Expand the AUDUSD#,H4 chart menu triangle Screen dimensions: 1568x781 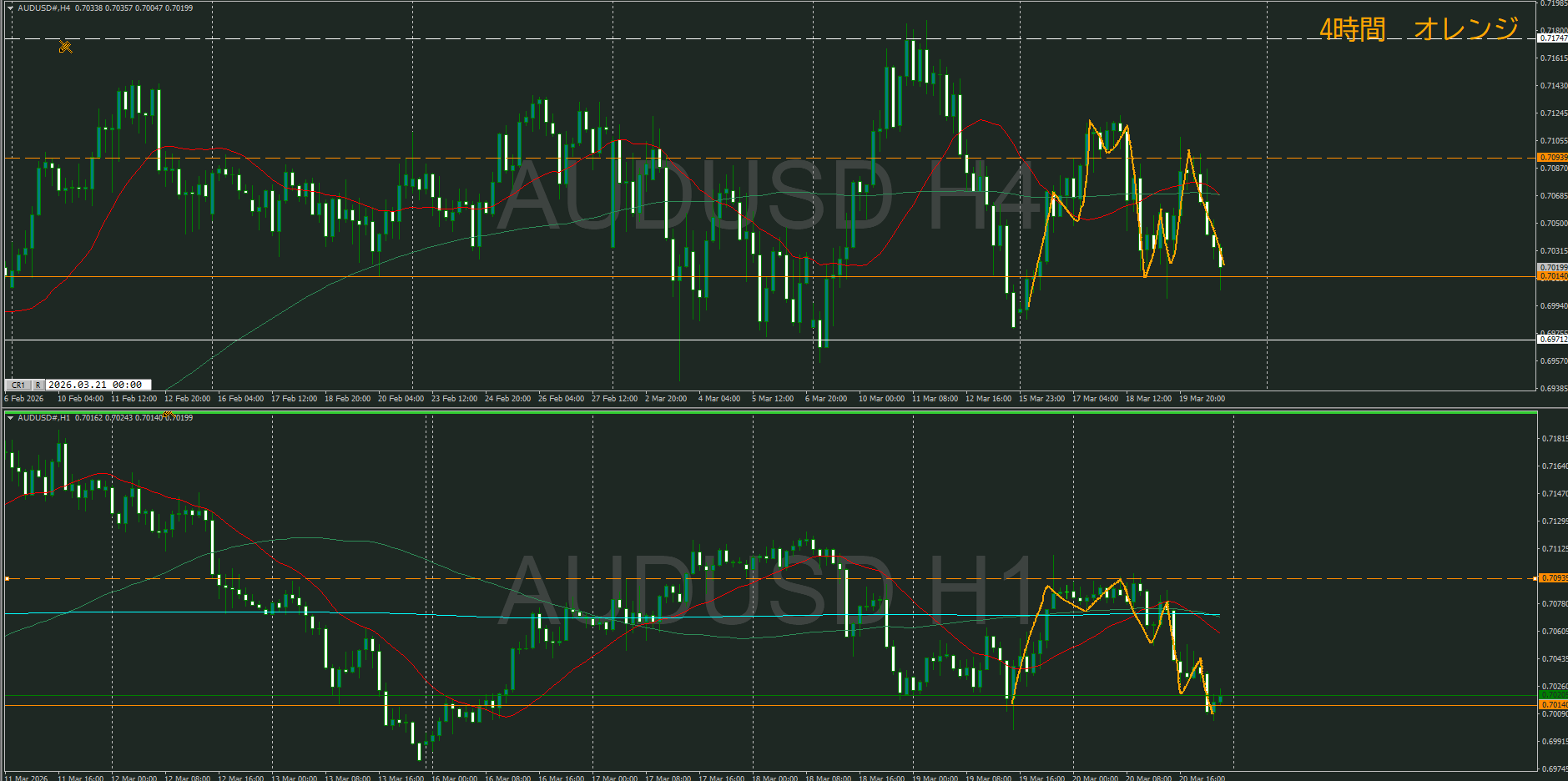(10, 8)
